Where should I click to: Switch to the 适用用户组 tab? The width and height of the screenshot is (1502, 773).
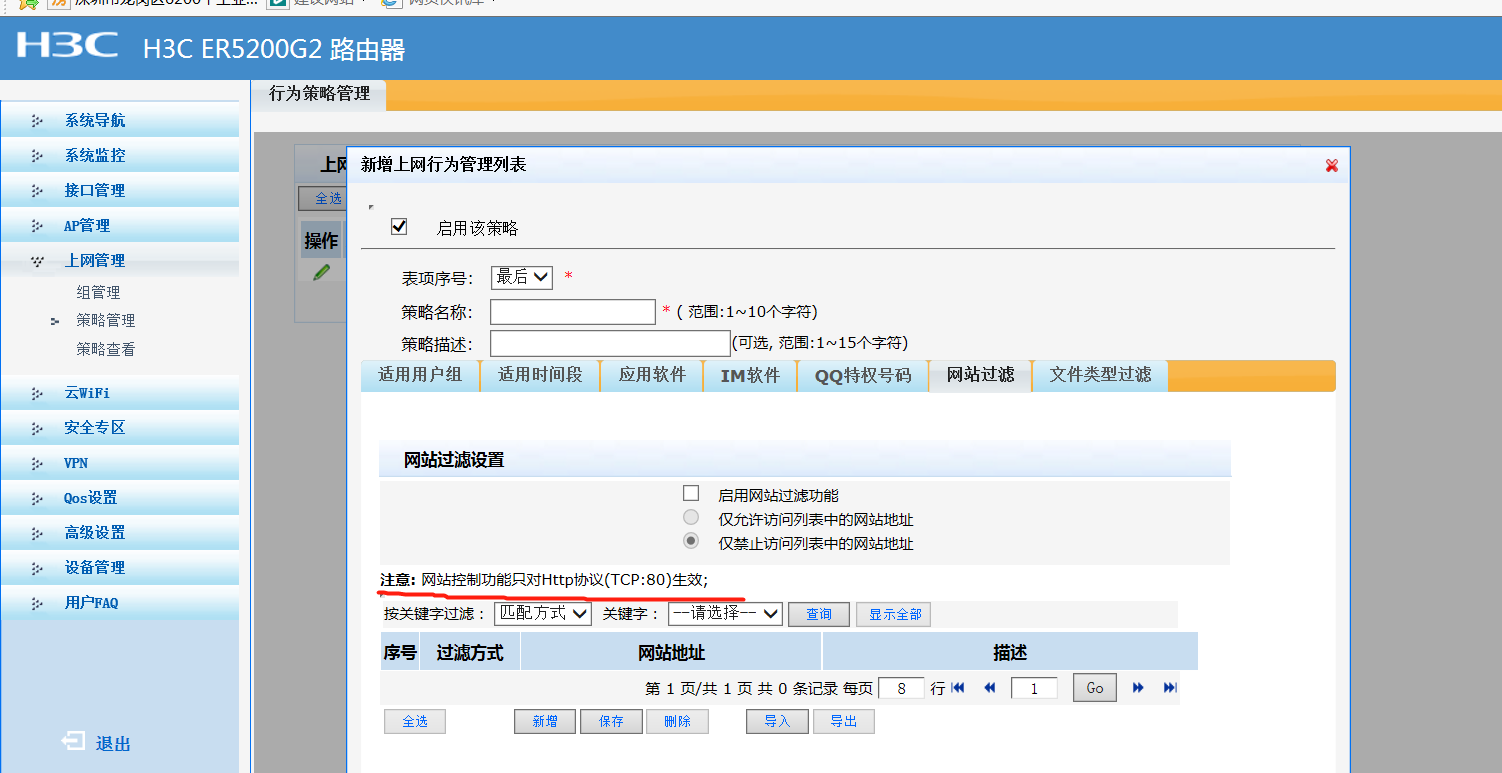[x=420, y=375]
